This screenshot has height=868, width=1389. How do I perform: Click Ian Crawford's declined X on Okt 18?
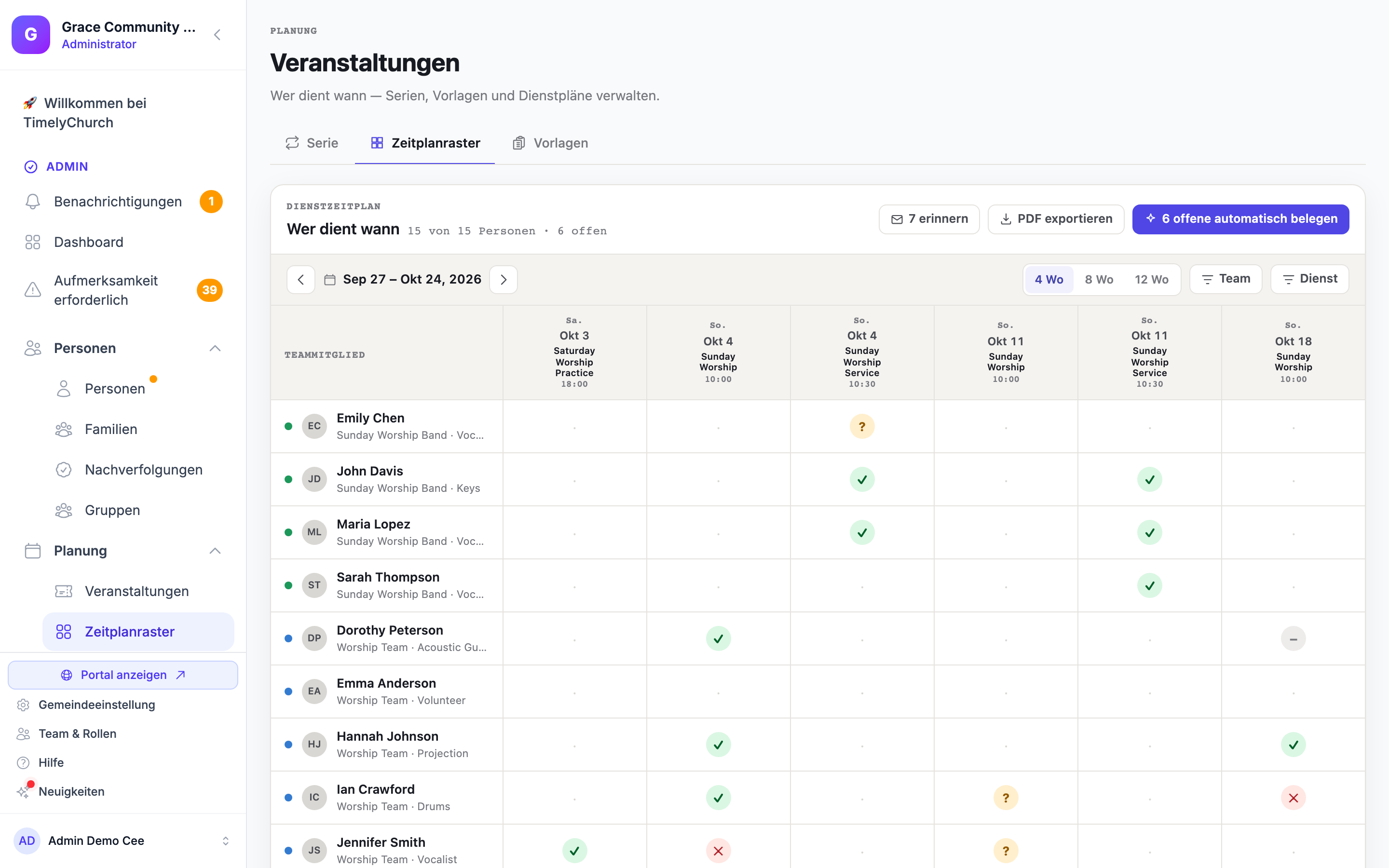tap(1293, 798)
